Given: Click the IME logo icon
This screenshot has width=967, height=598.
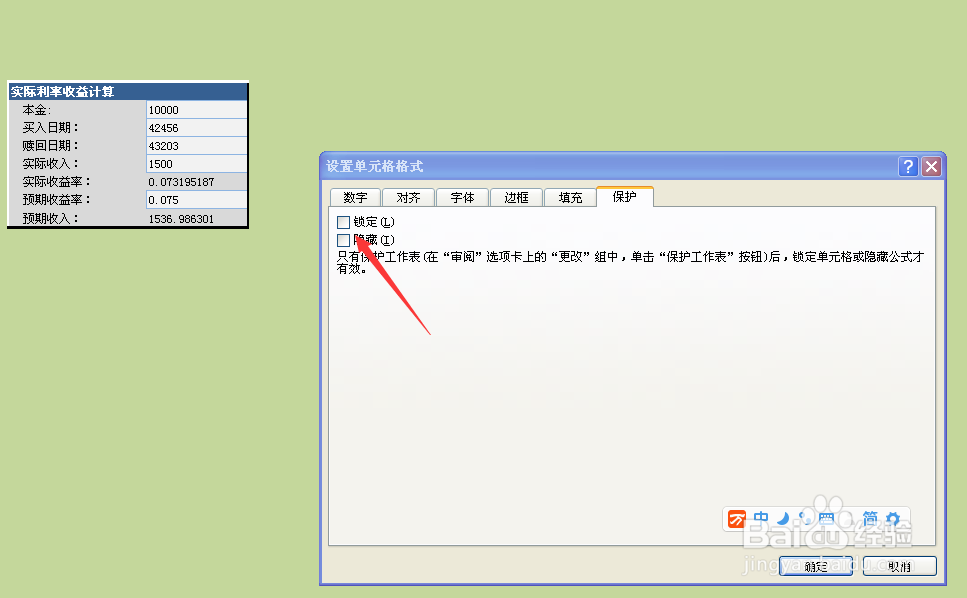Looking at the screenshot, I should (736, 518).
